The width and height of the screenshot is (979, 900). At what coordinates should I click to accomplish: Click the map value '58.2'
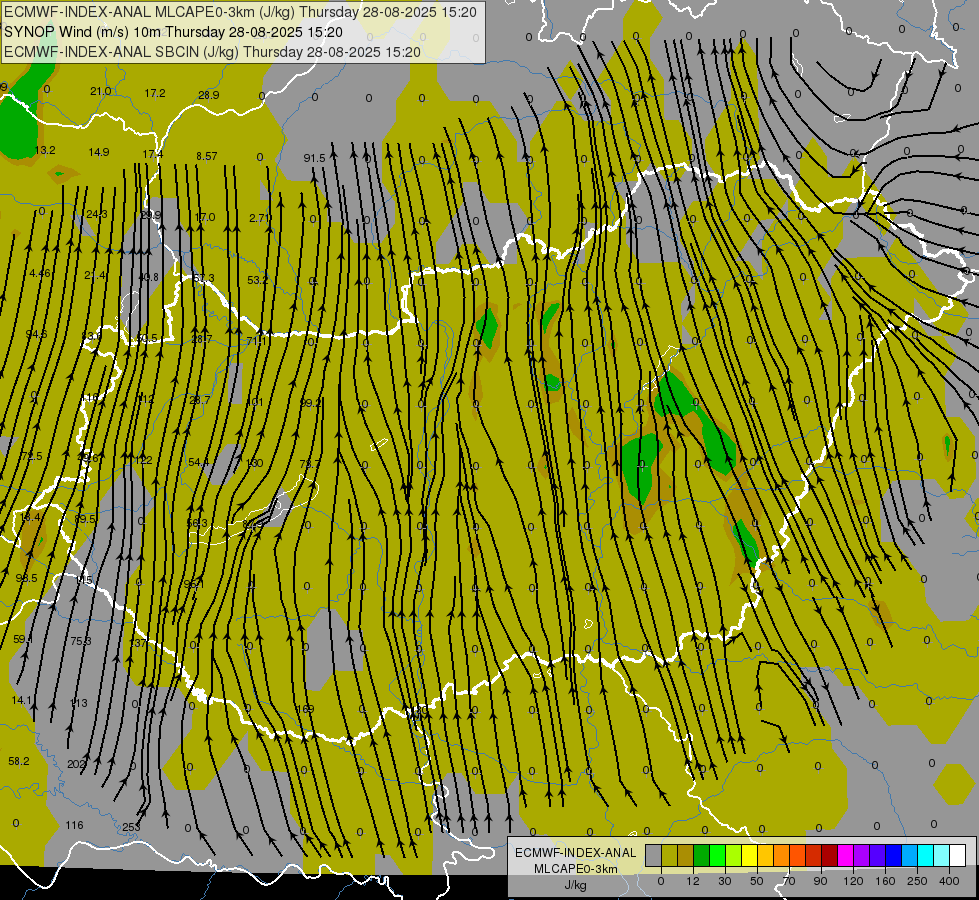(x=19, y=761)
